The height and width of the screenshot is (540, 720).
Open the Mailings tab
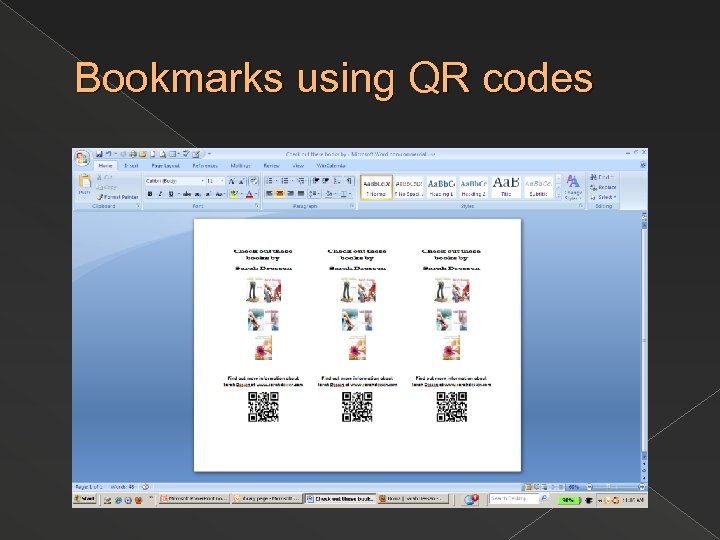(x=240, y=166)
